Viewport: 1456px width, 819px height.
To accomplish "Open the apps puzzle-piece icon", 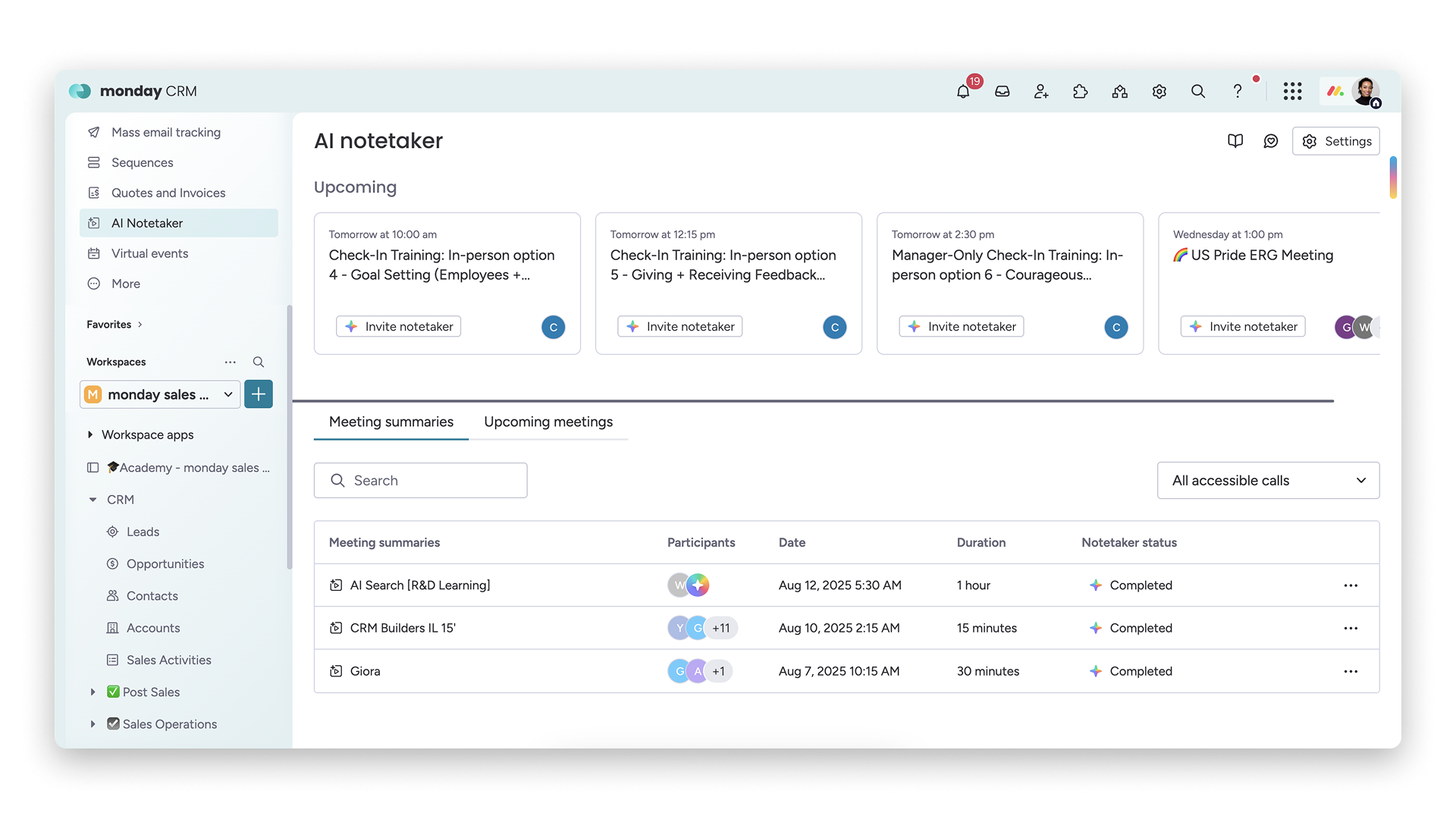I will point(1081,92).
